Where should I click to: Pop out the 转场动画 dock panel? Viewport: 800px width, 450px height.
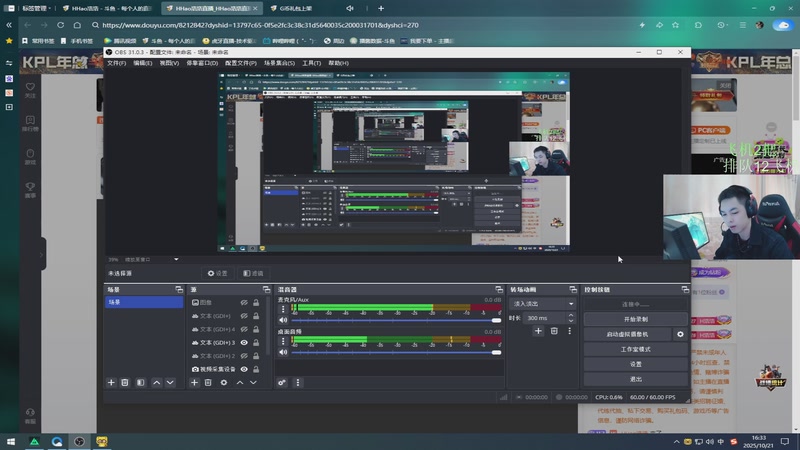573,289
